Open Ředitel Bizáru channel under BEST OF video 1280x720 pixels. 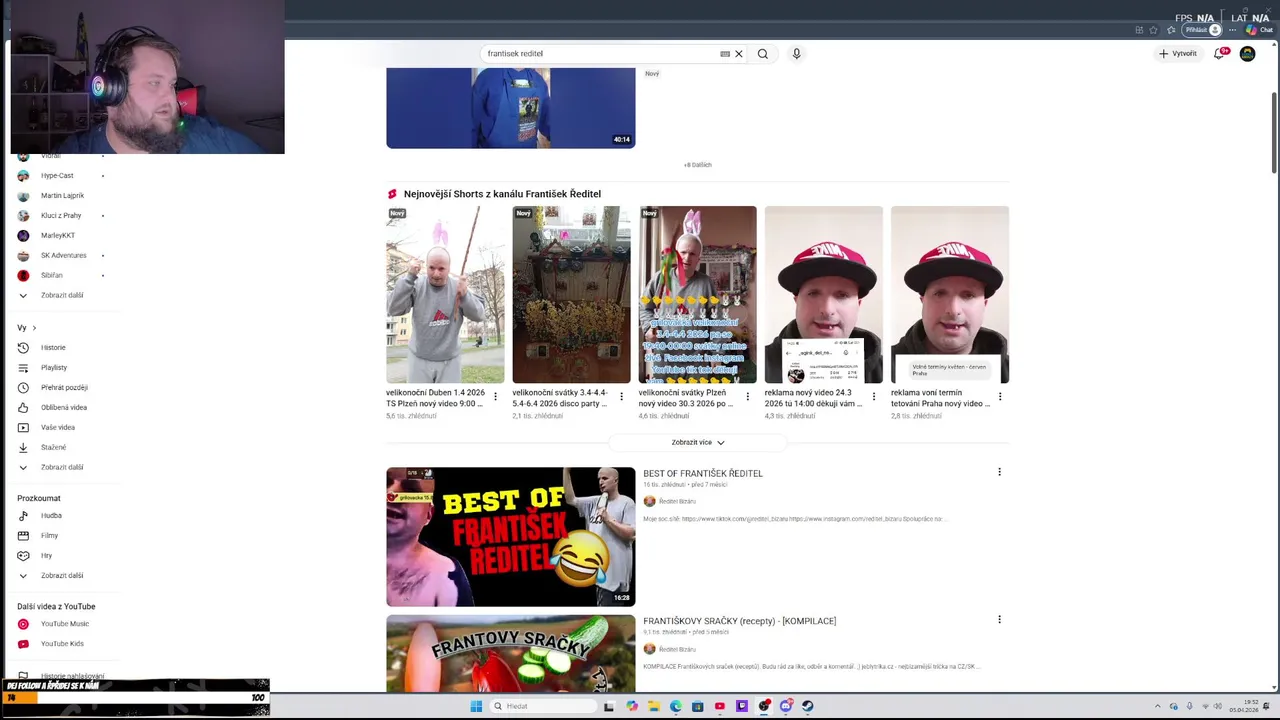[x=677, y=501]
